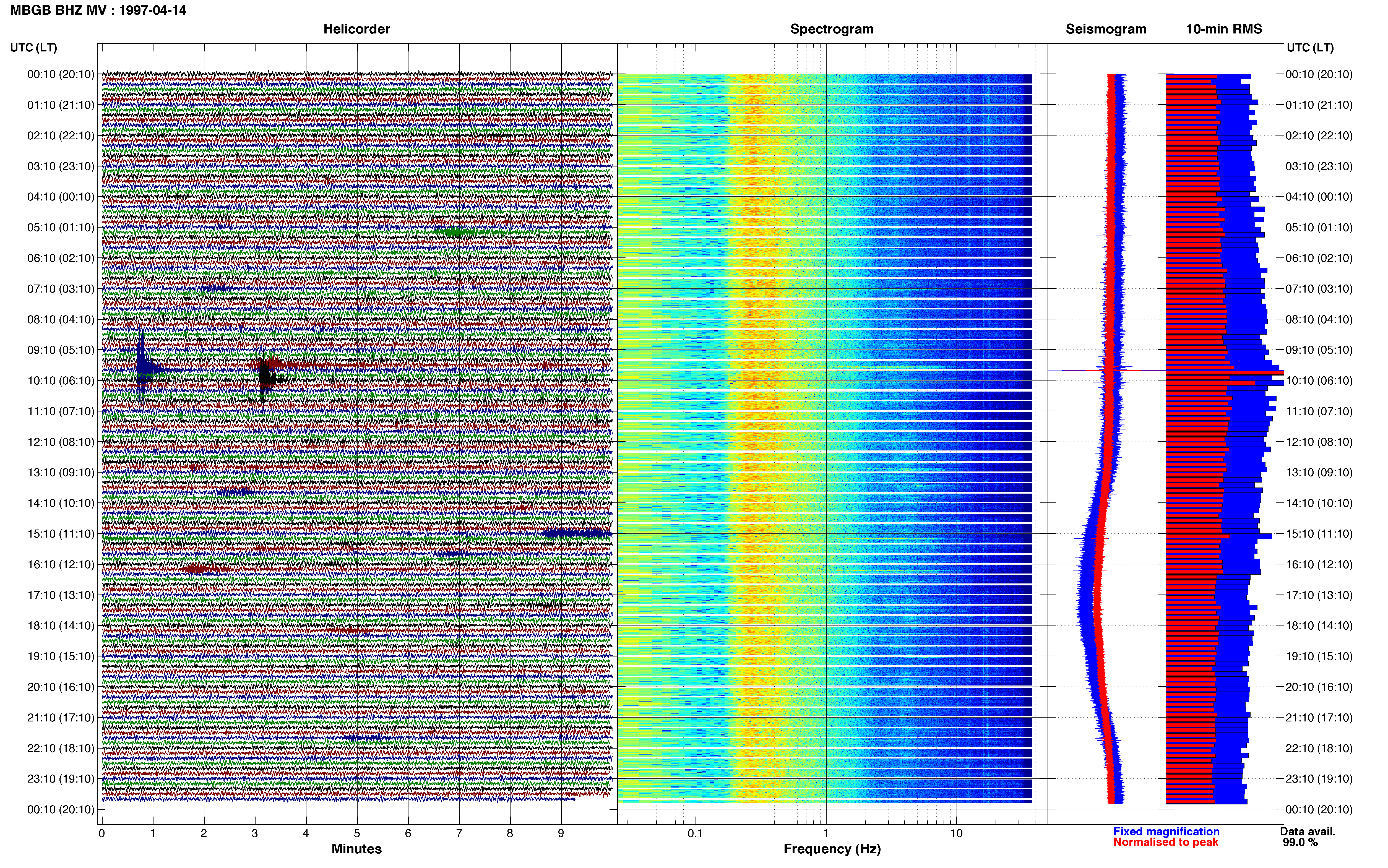Click right-side time label '15:10 (11:10)'
Viewport: 1388px width, 868px height.
pos(1319,534)
